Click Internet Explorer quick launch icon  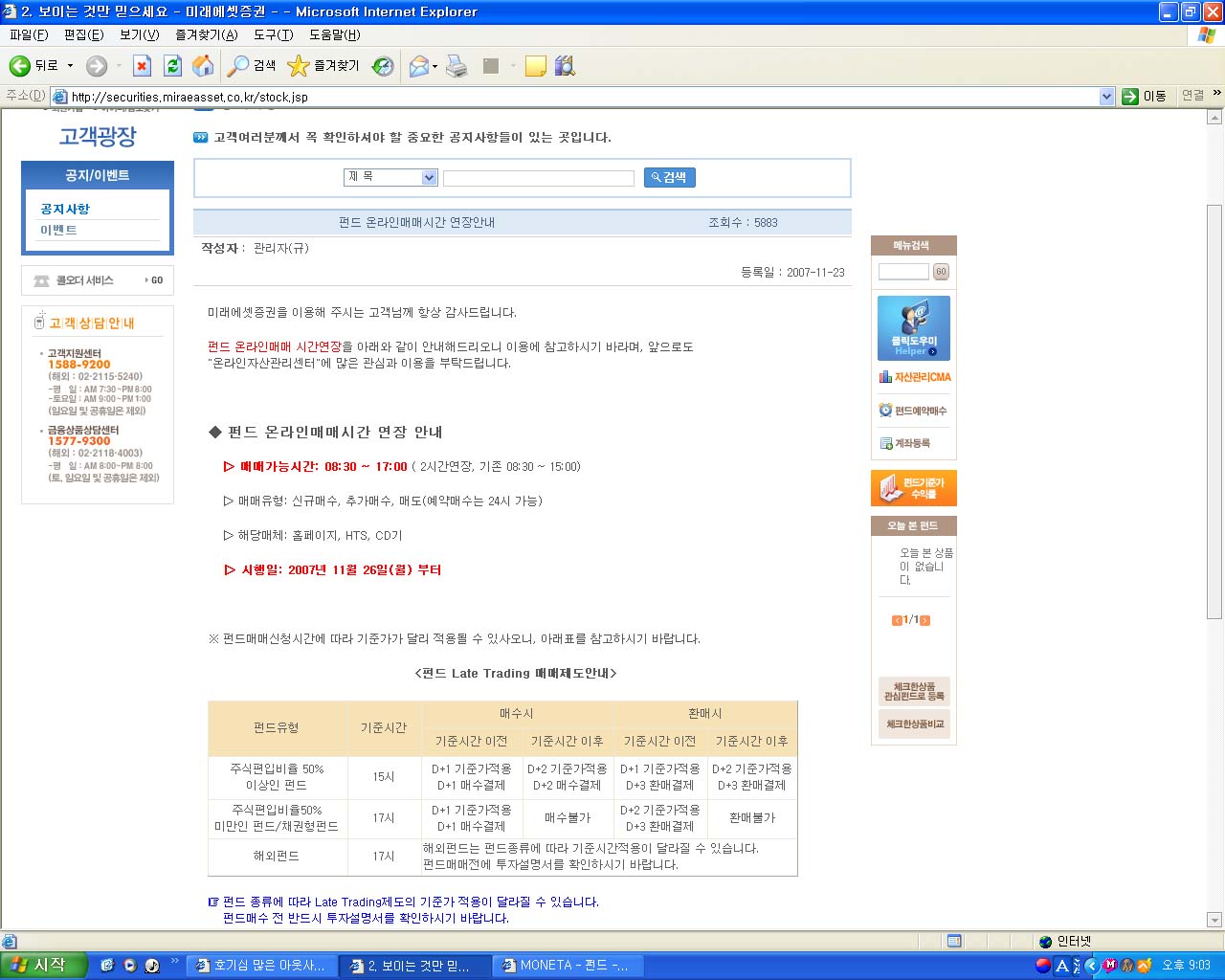click(107, 966)
